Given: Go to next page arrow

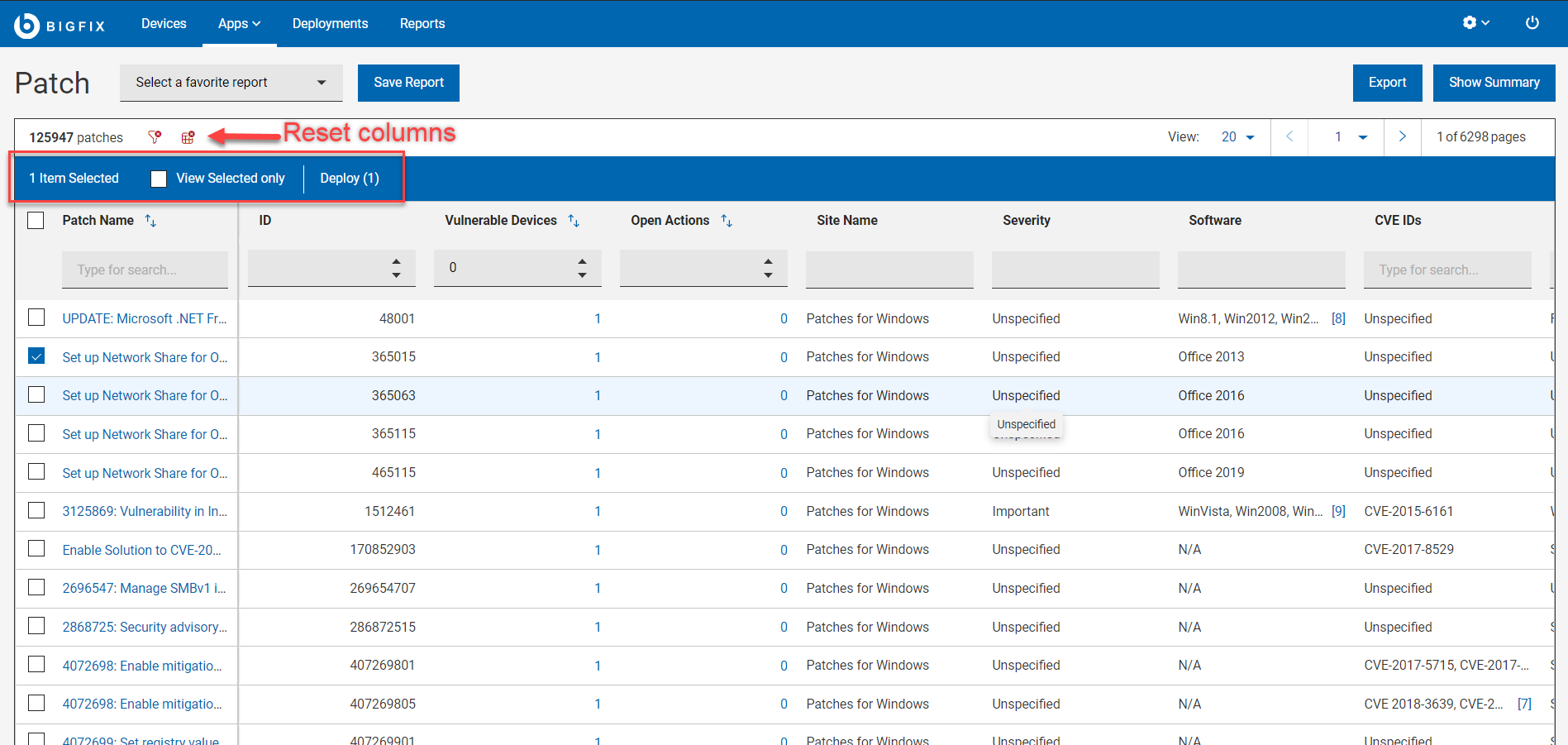Looking at the screenshot, I should (x=1402, y=137).
